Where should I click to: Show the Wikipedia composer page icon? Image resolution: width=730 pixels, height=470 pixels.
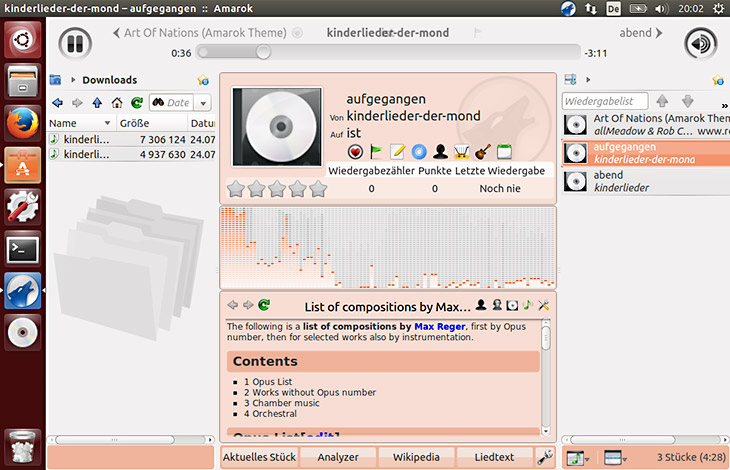[497, 305]
